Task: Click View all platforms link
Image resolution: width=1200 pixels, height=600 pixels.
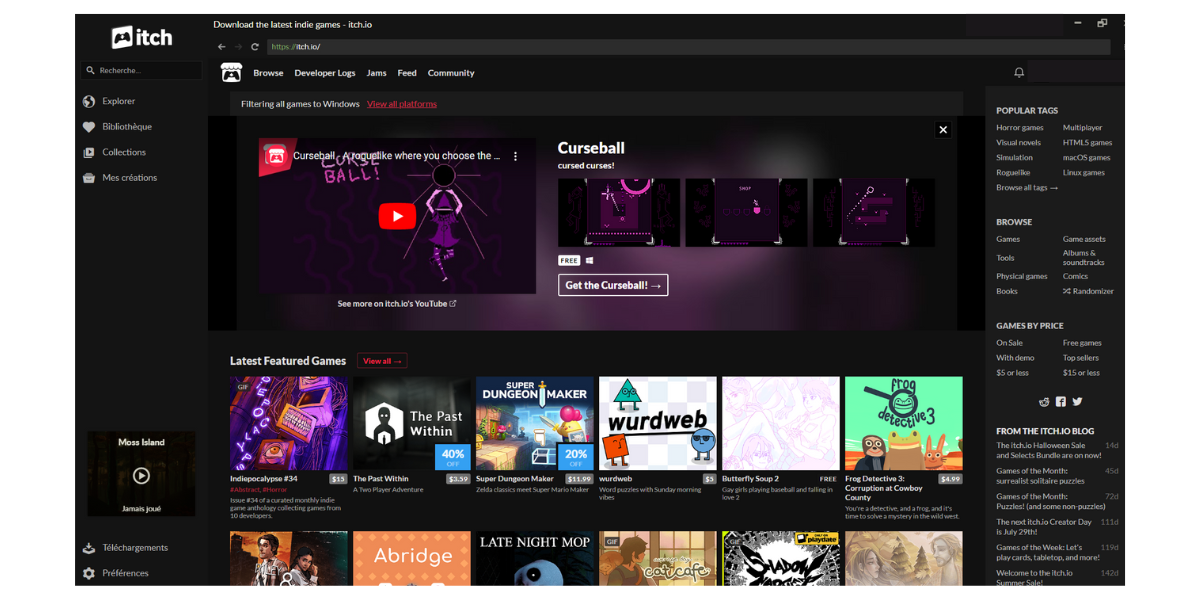Action: 402,104
